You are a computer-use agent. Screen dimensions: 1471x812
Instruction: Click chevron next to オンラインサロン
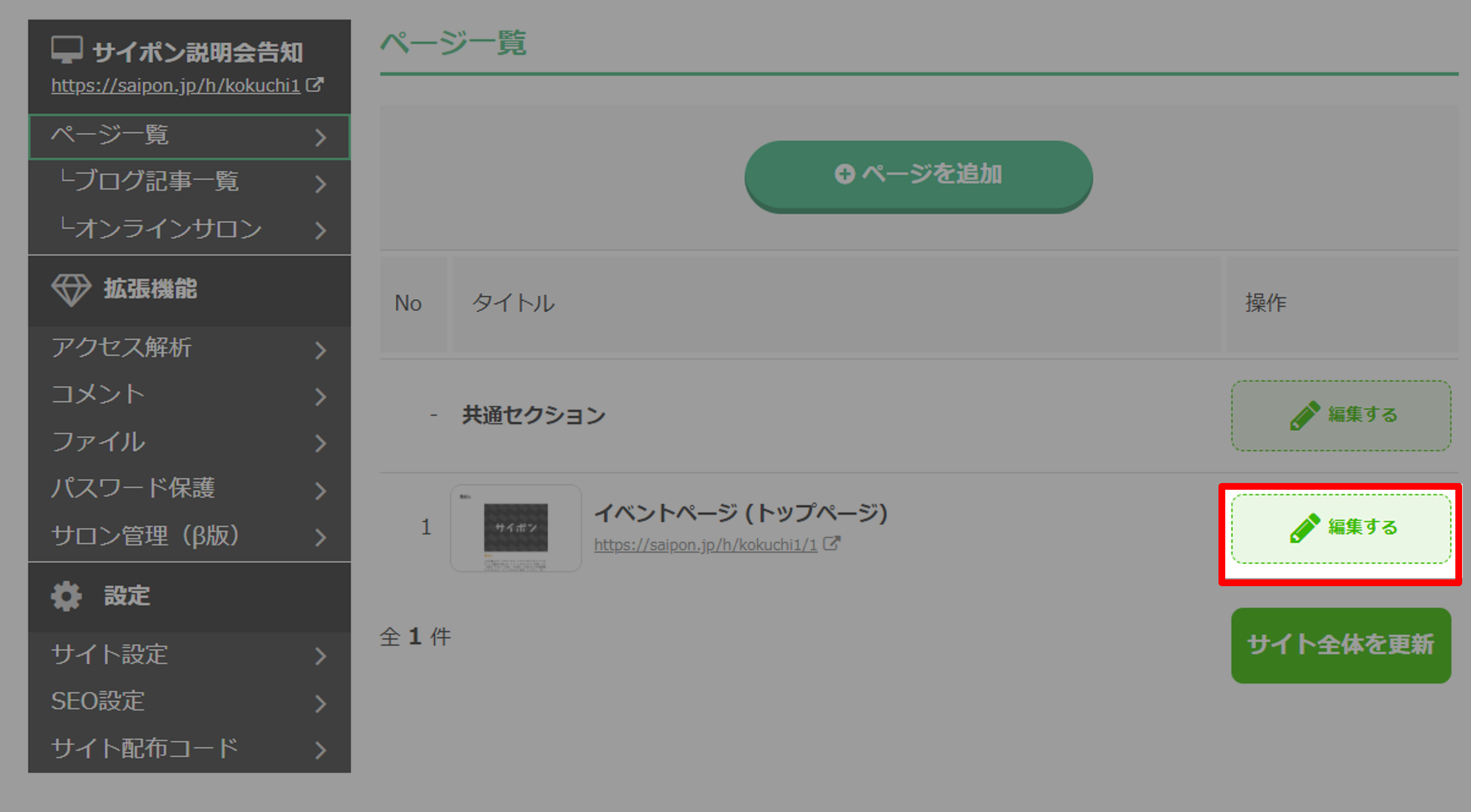pos(321,231)
